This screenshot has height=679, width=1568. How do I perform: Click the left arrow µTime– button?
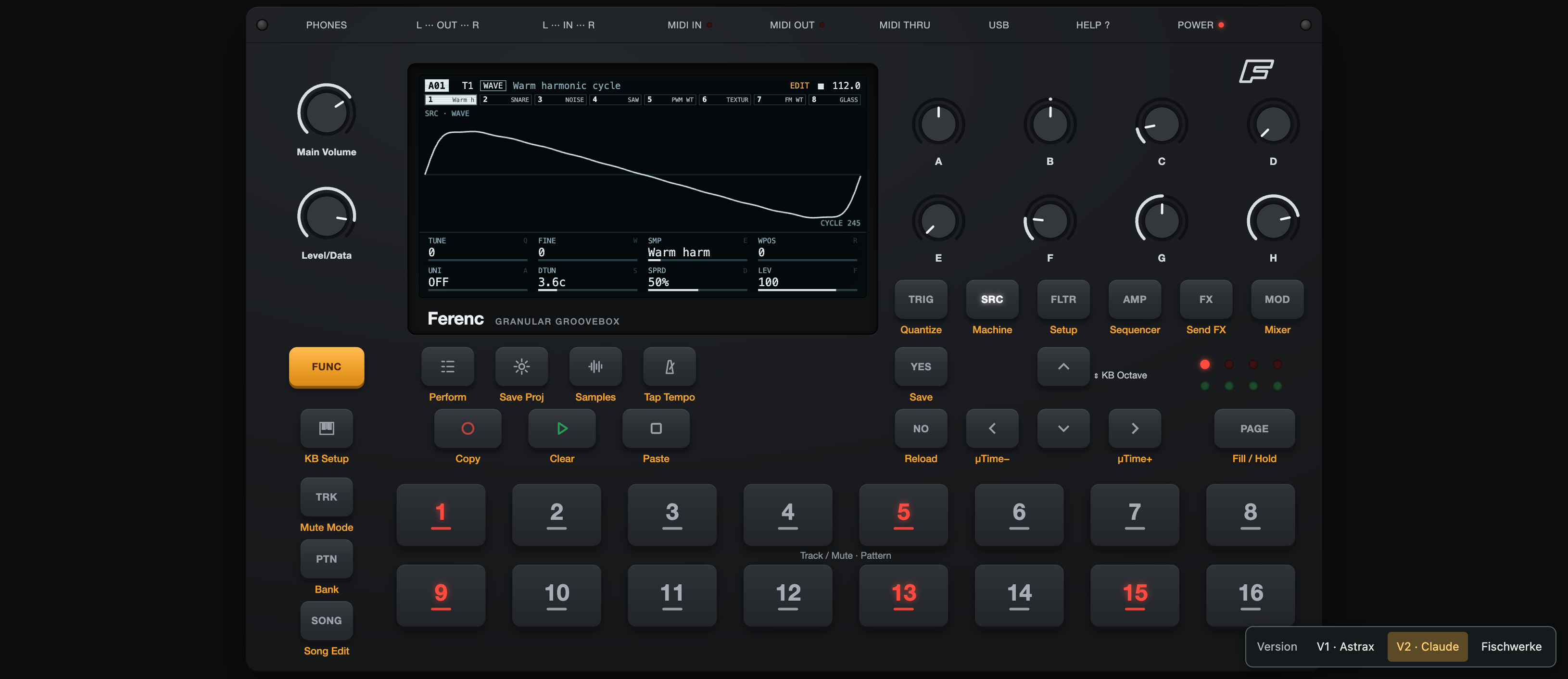[x=992, y=428]
